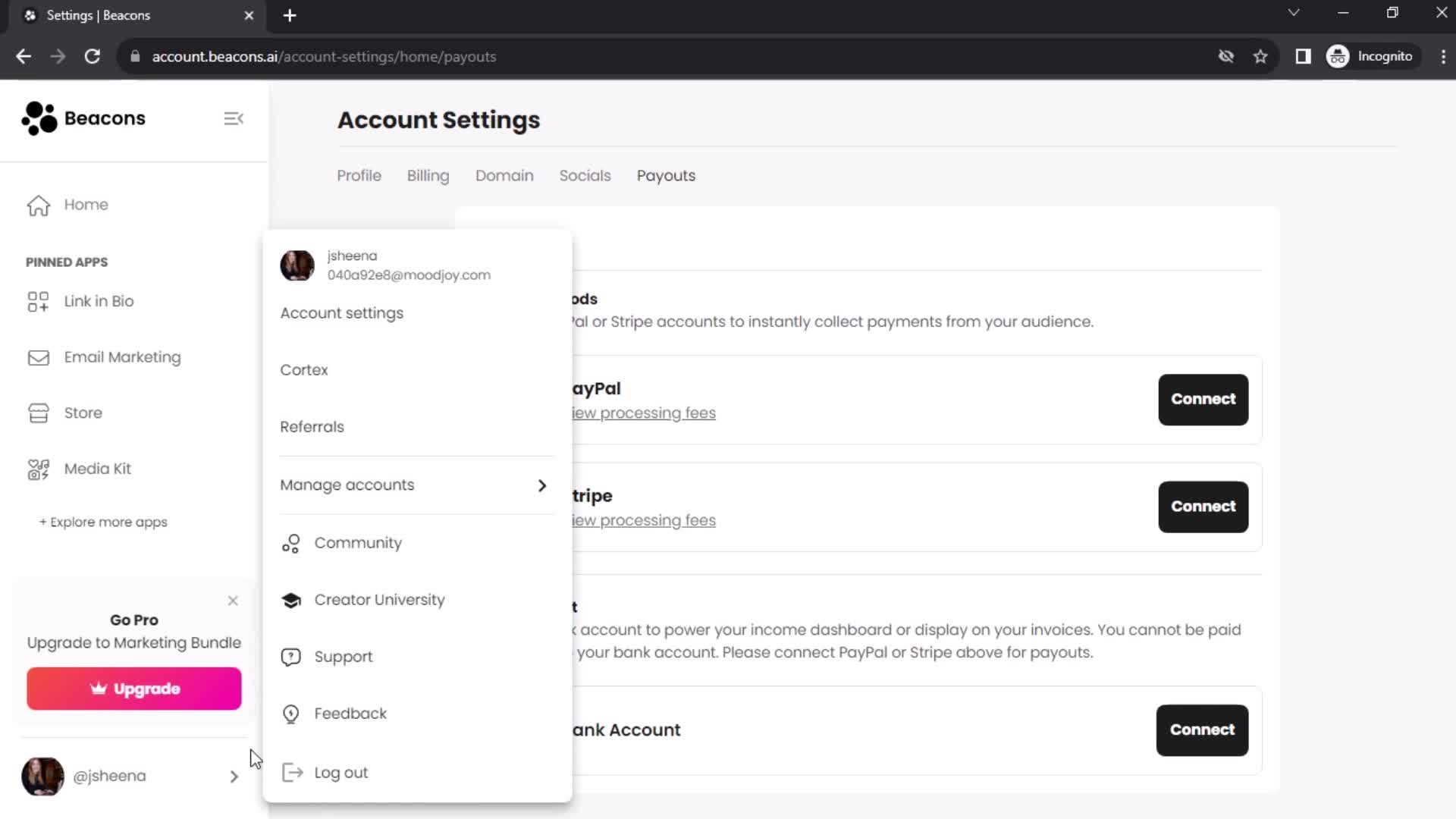Select the Media Kit icon
Image resolution: width=1456 pixels, height=819 pixels.
[x=38, y=468]
